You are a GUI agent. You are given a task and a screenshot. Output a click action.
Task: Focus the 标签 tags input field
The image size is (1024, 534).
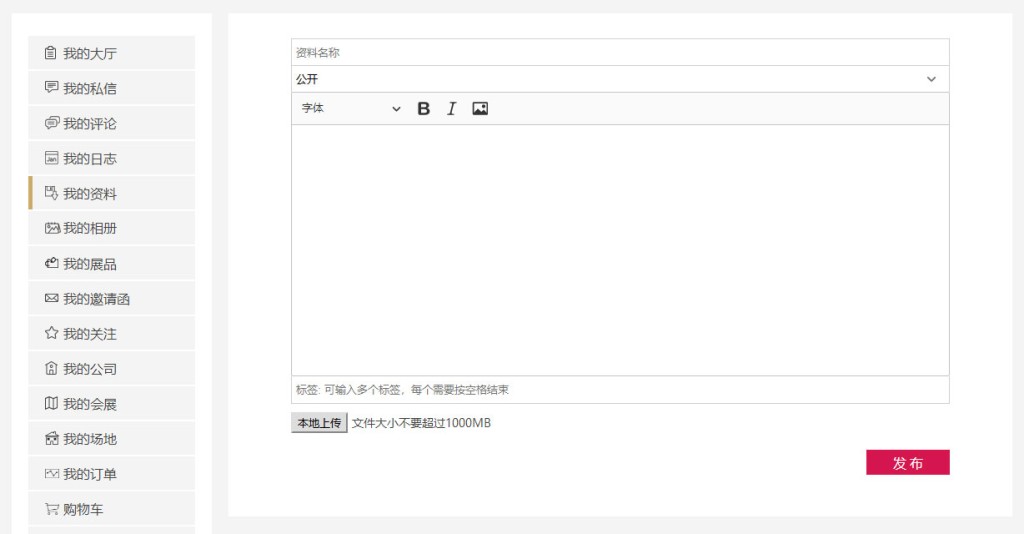[x=620, y=390]
